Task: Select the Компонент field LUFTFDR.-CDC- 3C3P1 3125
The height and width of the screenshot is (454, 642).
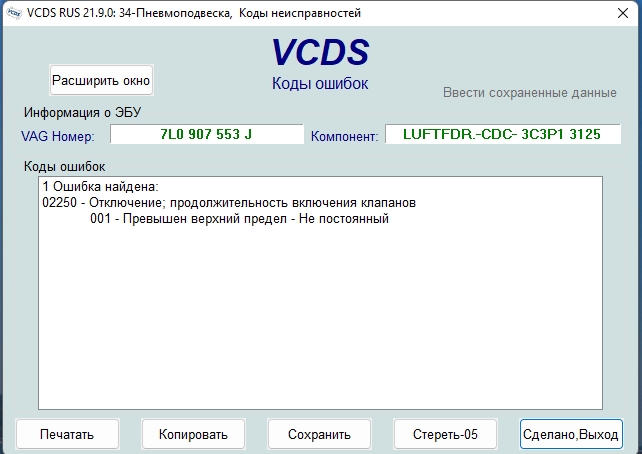Action: (x=503, y=134)
